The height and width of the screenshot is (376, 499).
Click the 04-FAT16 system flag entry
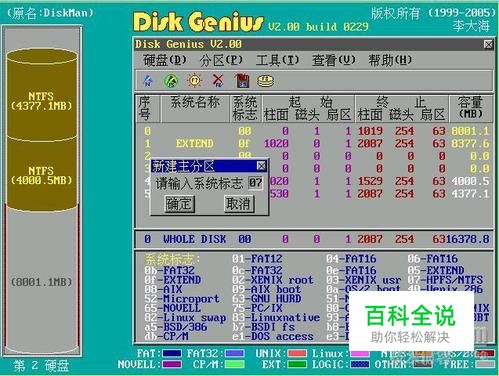click(351, 259)
